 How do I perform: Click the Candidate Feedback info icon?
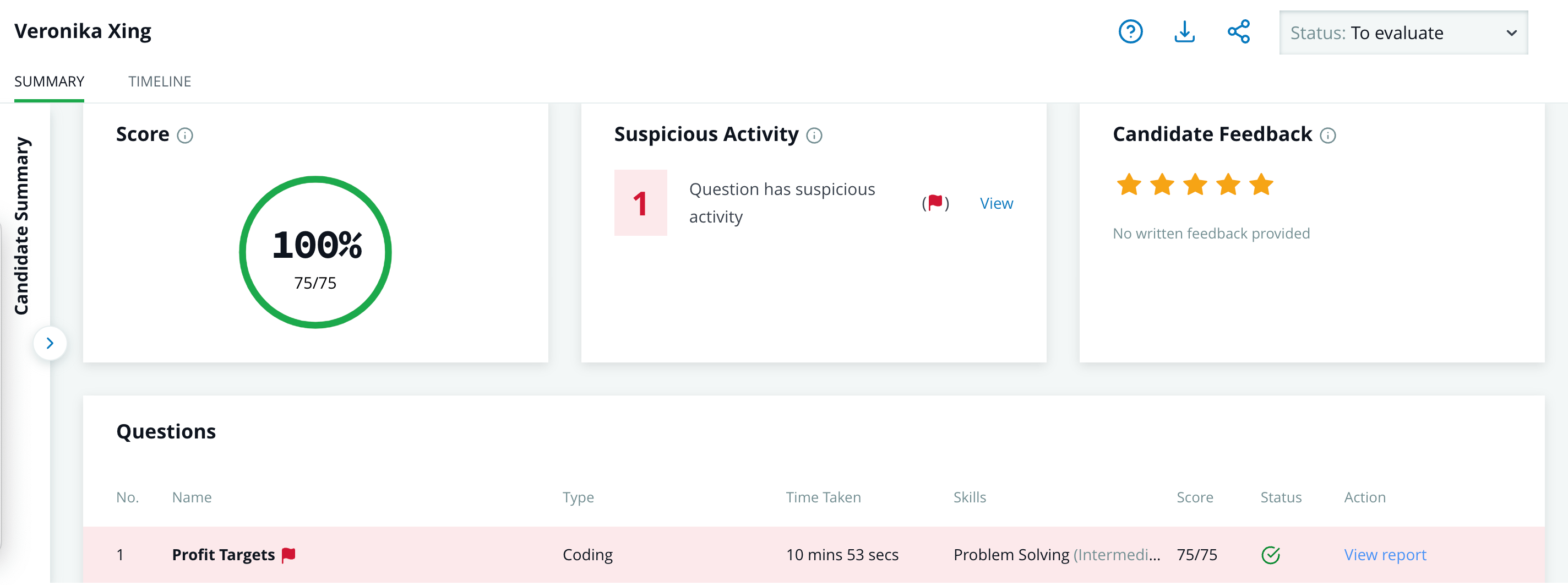pos(1327,135)
